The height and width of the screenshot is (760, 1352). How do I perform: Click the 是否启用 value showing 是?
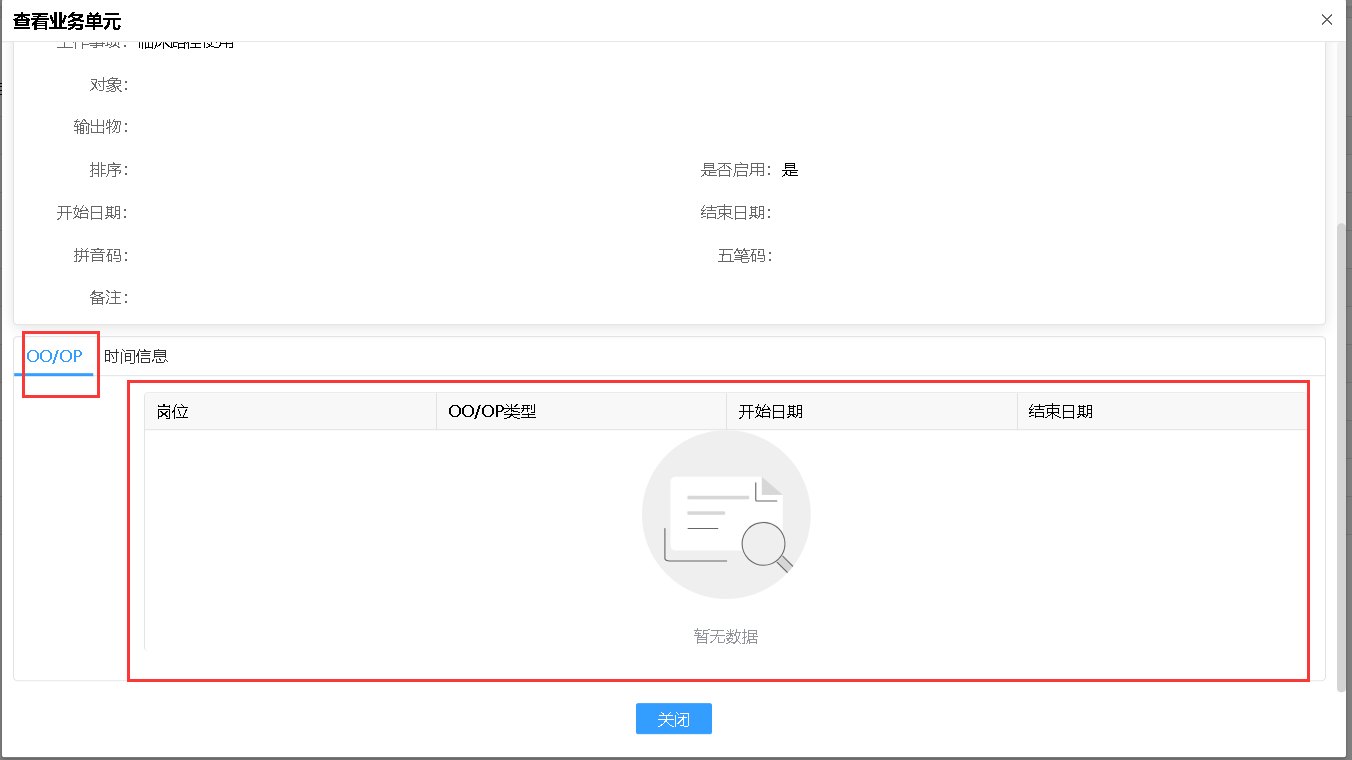[x=789, y=170]
